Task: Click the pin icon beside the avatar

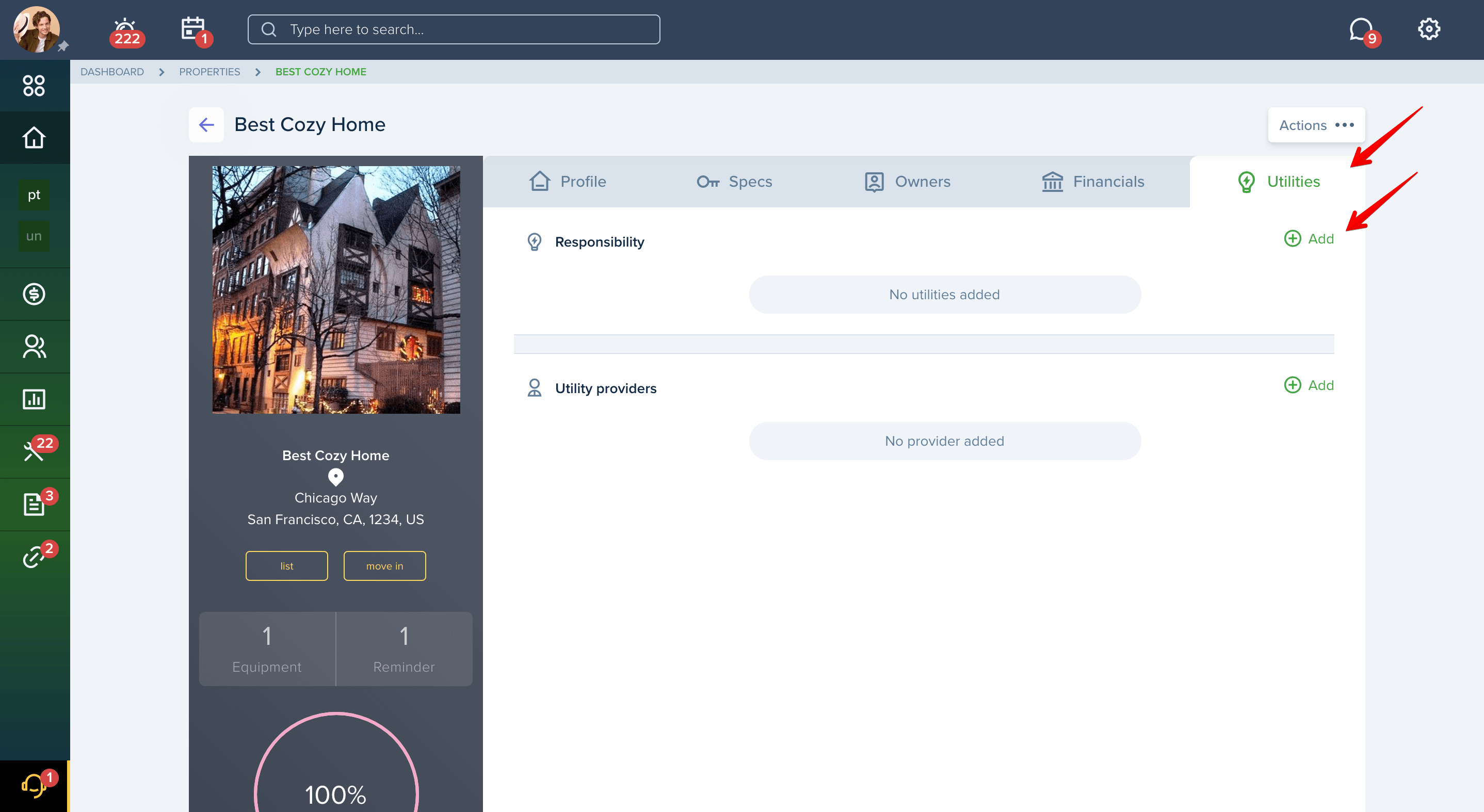Action: pyautogui.click(x=63, y=46)
